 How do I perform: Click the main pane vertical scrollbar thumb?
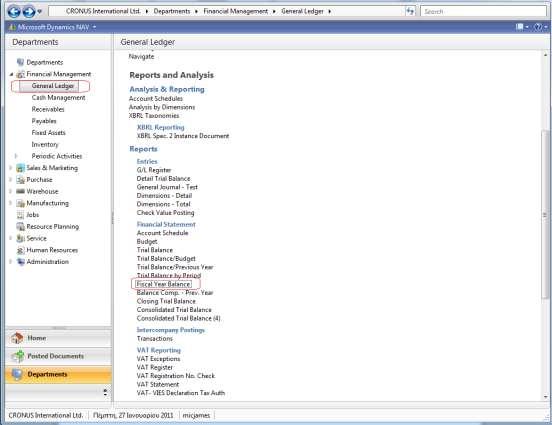pyautogui.click(x=545, y=215)
